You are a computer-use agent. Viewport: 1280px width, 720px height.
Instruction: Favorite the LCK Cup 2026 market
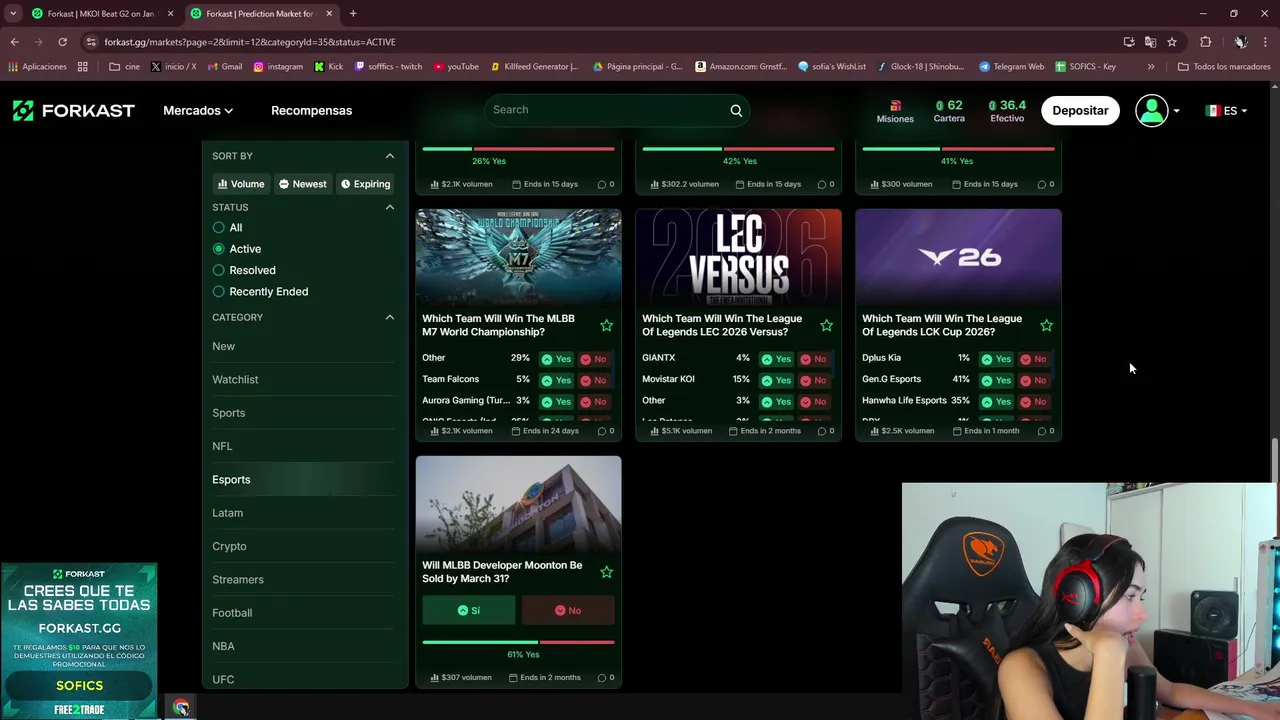pyautogui.click(x=1047, y=325)
